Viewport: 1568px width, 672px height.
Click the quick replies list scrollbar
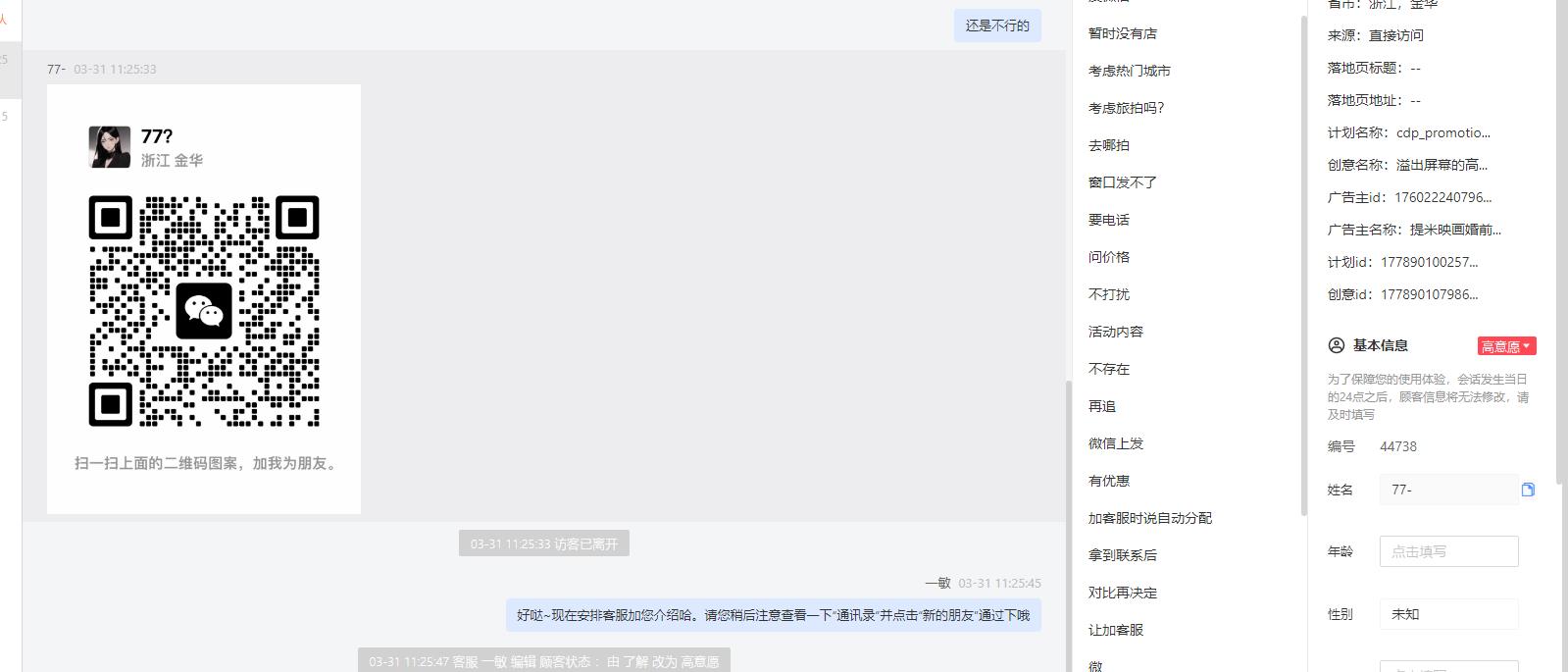click(1303, 265)
